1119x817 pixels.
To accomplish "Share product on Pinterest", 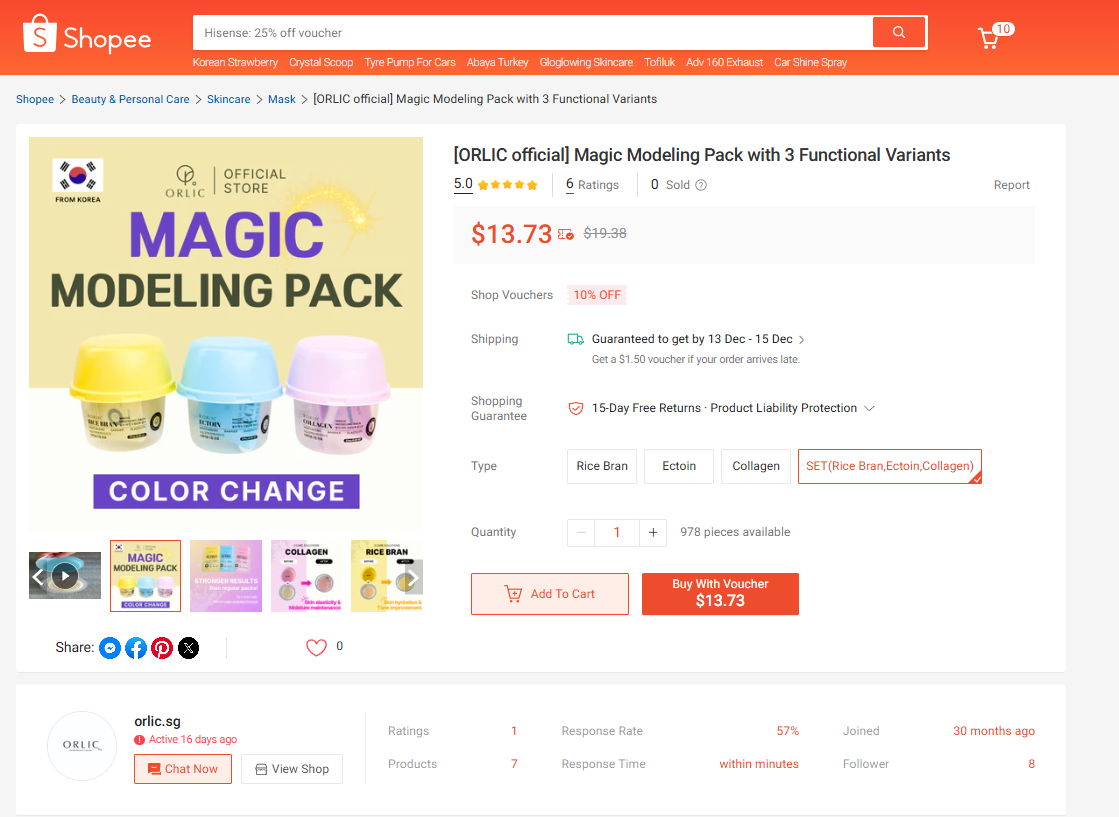I will (162, 648).
